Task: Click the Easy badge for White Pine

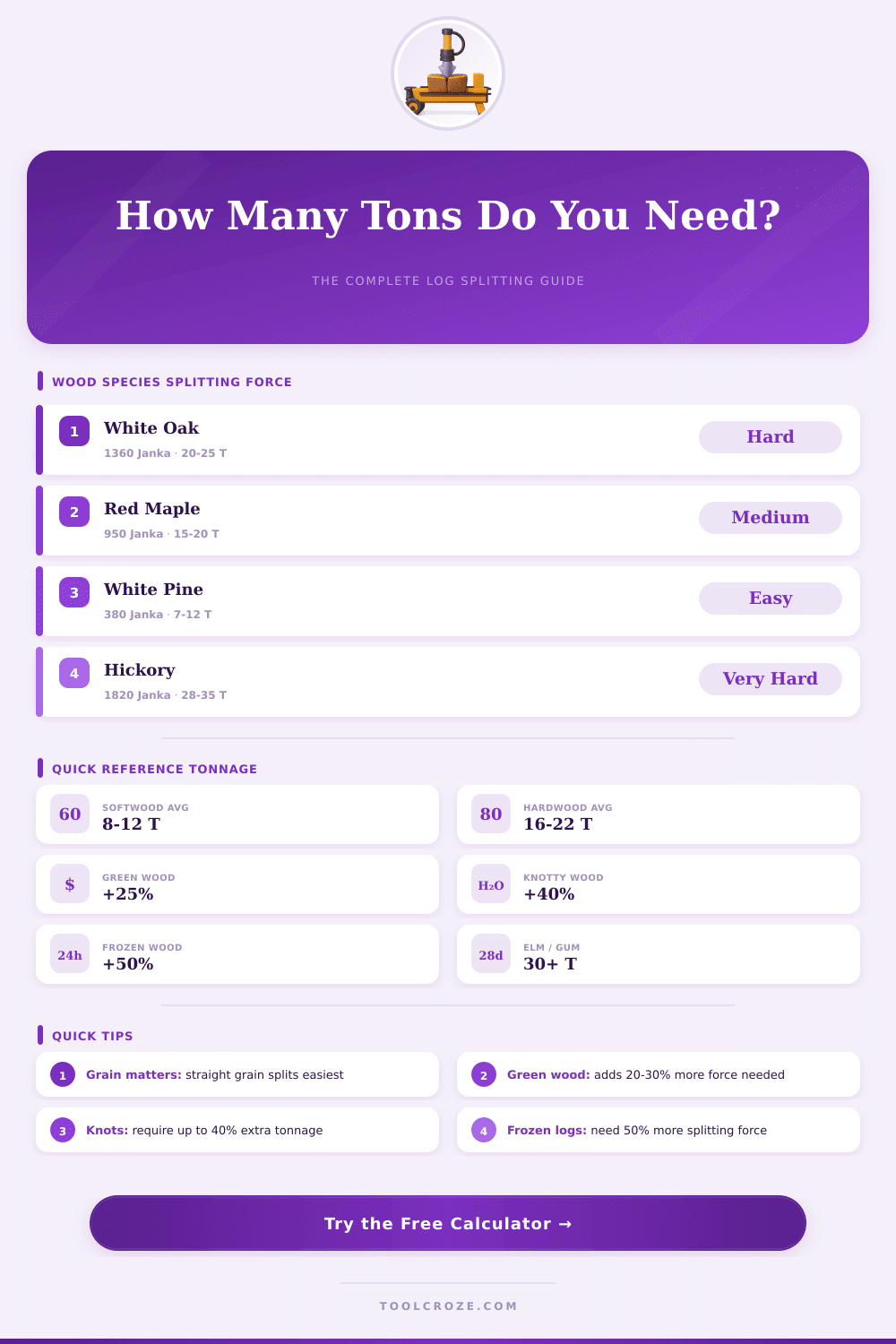Action: [x=770, y=599]
